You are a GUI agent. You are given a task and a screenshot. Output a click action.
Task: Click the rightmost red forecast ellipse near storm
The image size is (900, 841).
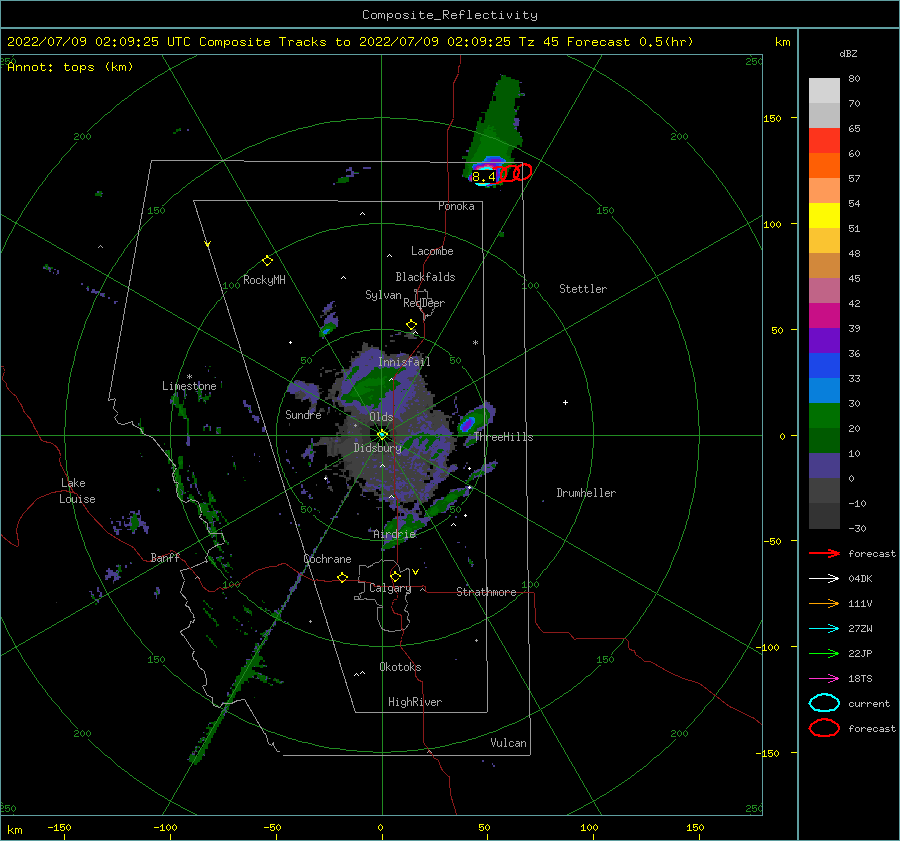522,171
